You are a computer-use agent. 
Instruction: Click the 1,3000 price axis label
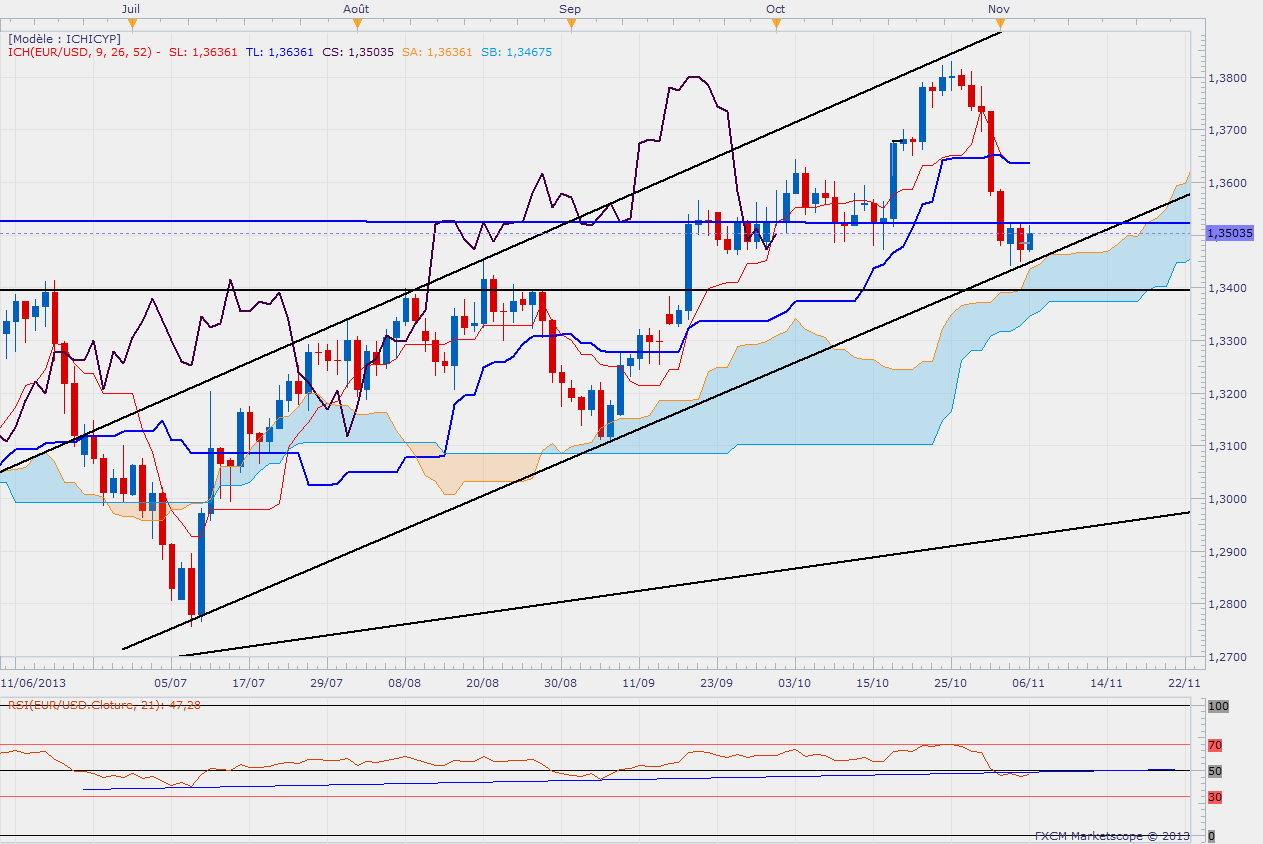point(1225,499)
